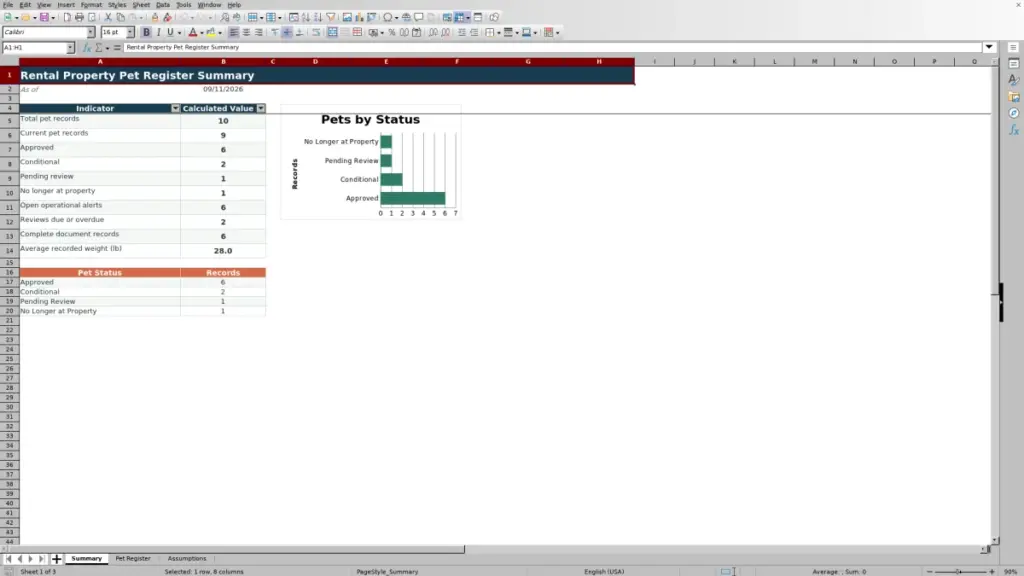The width and height of the screenshot is (1024, 576).
Task: Switch to the Pet Register sheet tab
Action: pyautogui.click(x=133, y=559)
